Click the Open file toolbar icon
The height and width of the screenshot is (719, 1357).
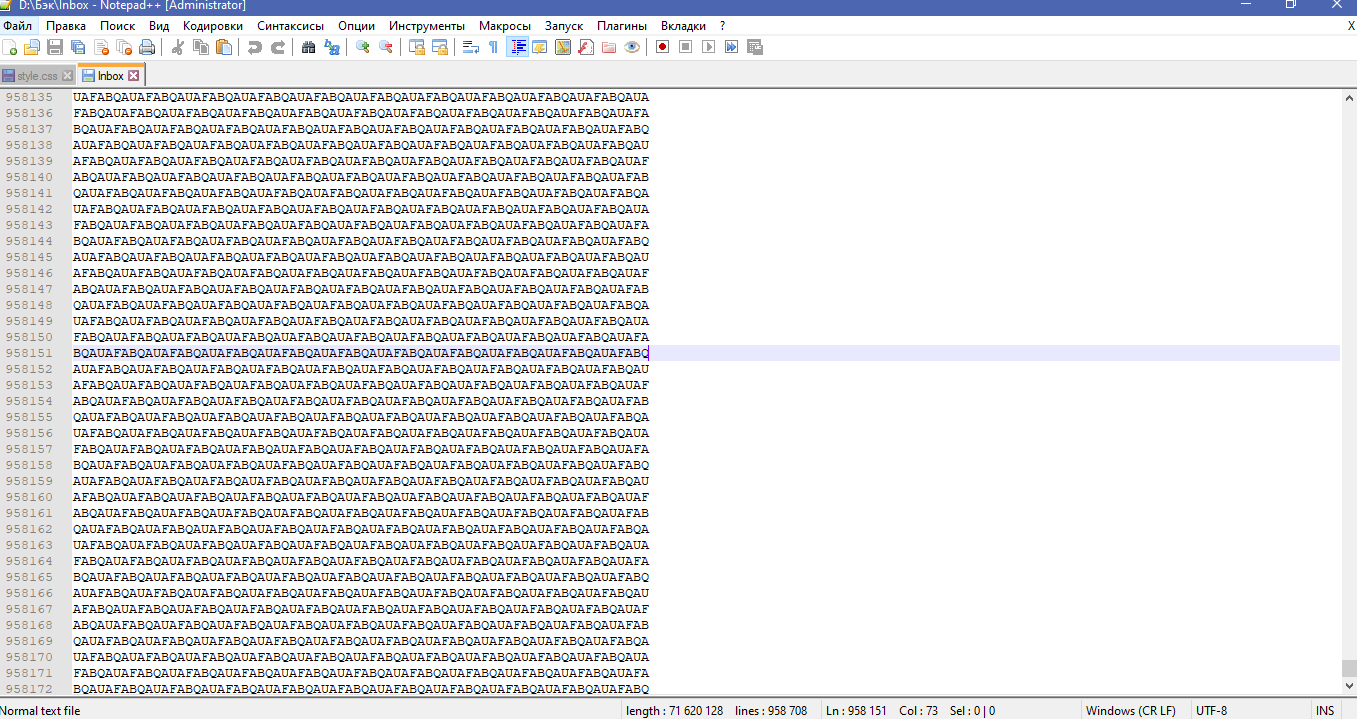31,47
